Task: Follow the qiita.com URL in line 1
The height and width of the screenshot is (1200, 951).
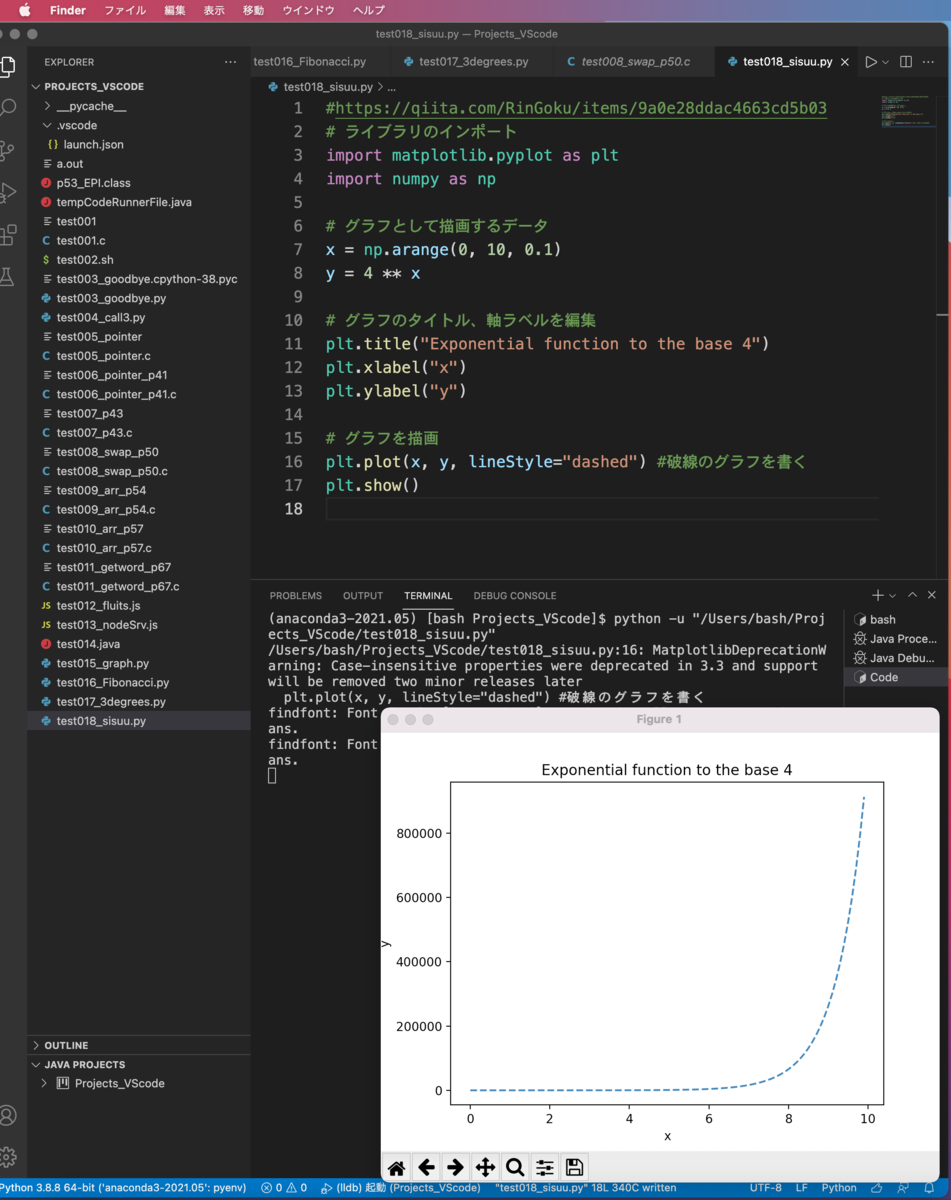Action: [x=582, y=108]
